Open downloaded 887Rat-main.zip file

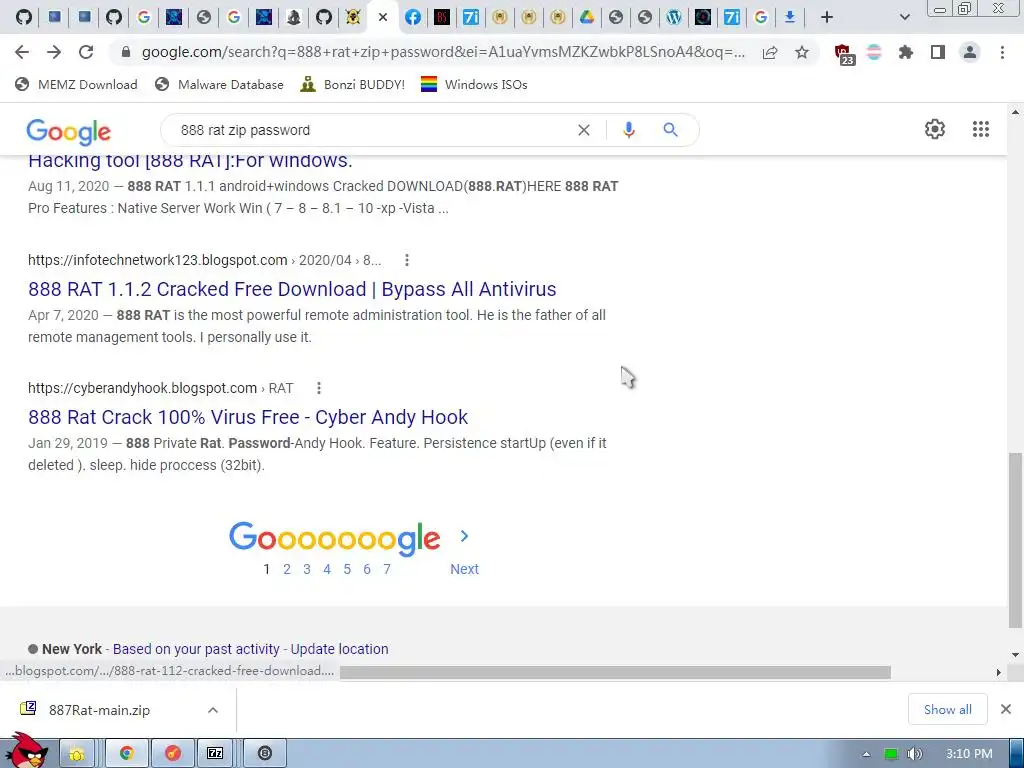point(99,710)
